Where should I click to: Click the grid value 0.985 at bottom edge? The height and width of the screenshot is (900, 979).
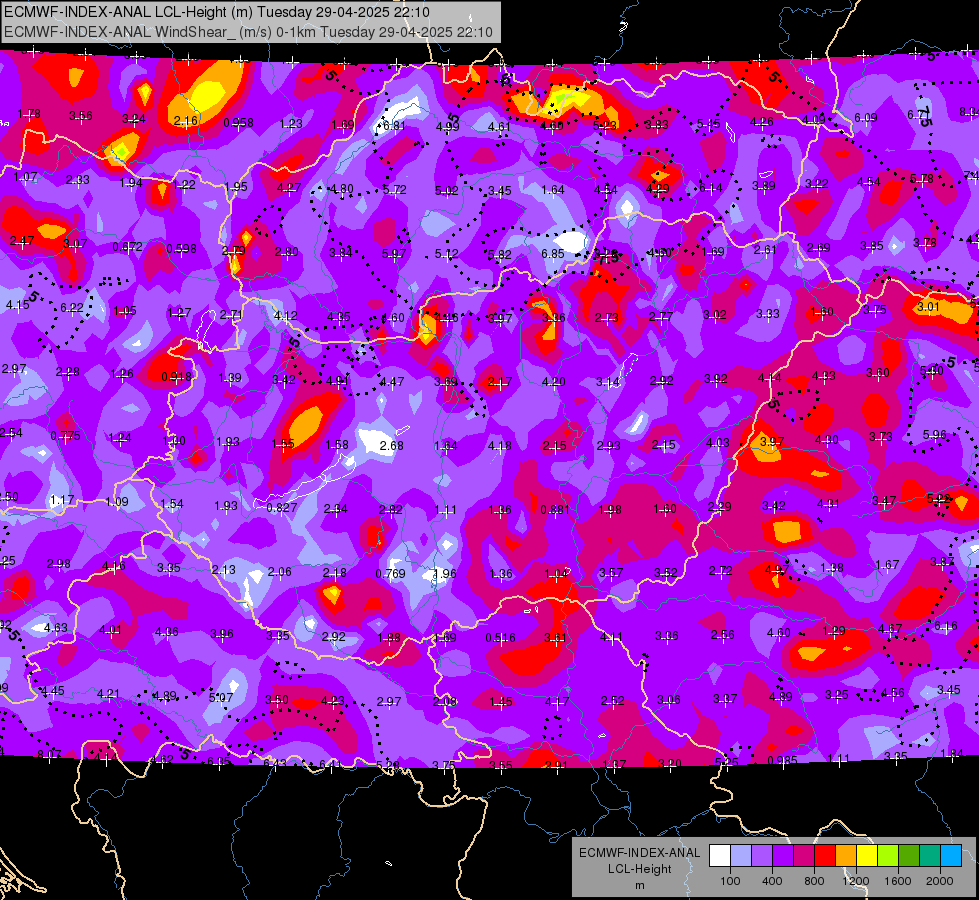click(782, 760)
